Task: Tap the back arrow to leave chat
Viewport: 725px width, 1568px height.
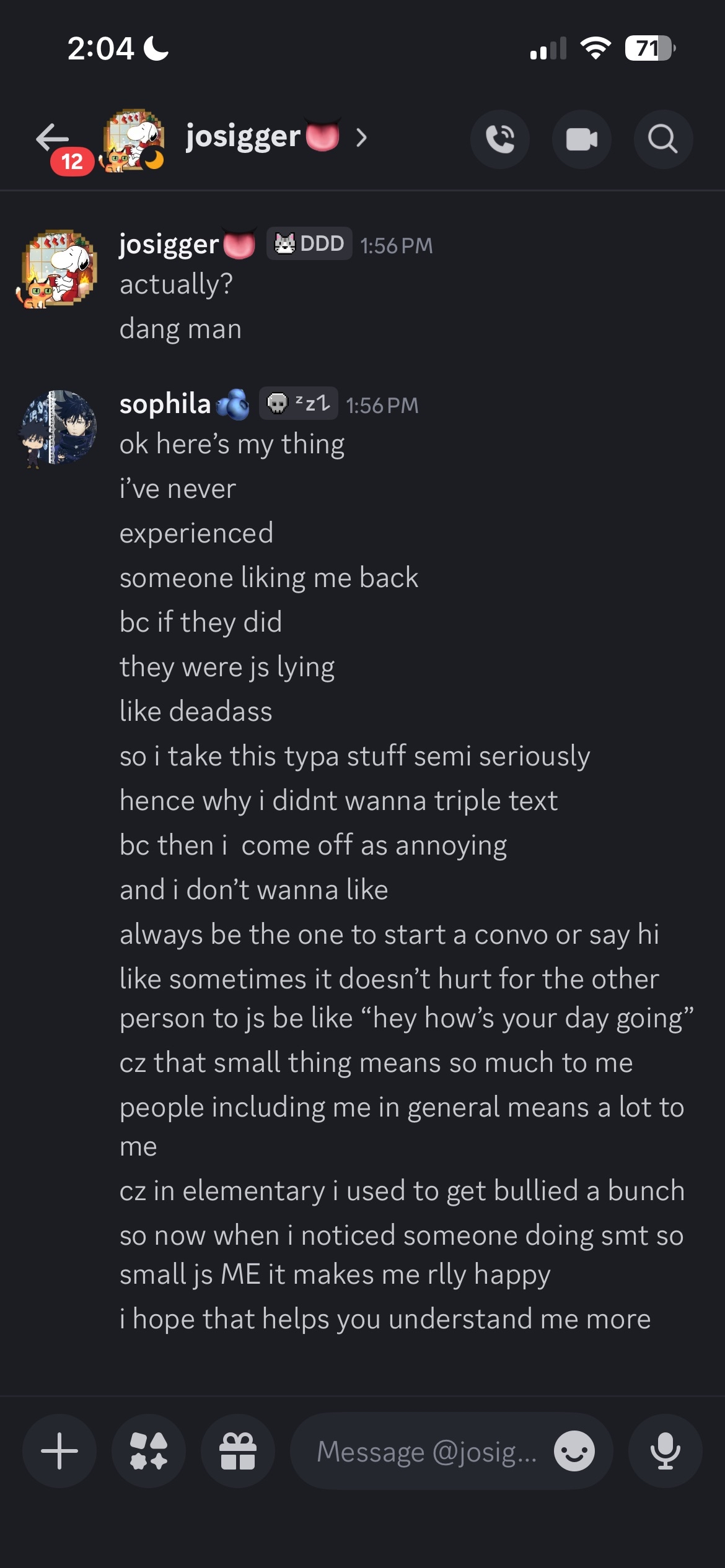Action: (x=52, y=137)
